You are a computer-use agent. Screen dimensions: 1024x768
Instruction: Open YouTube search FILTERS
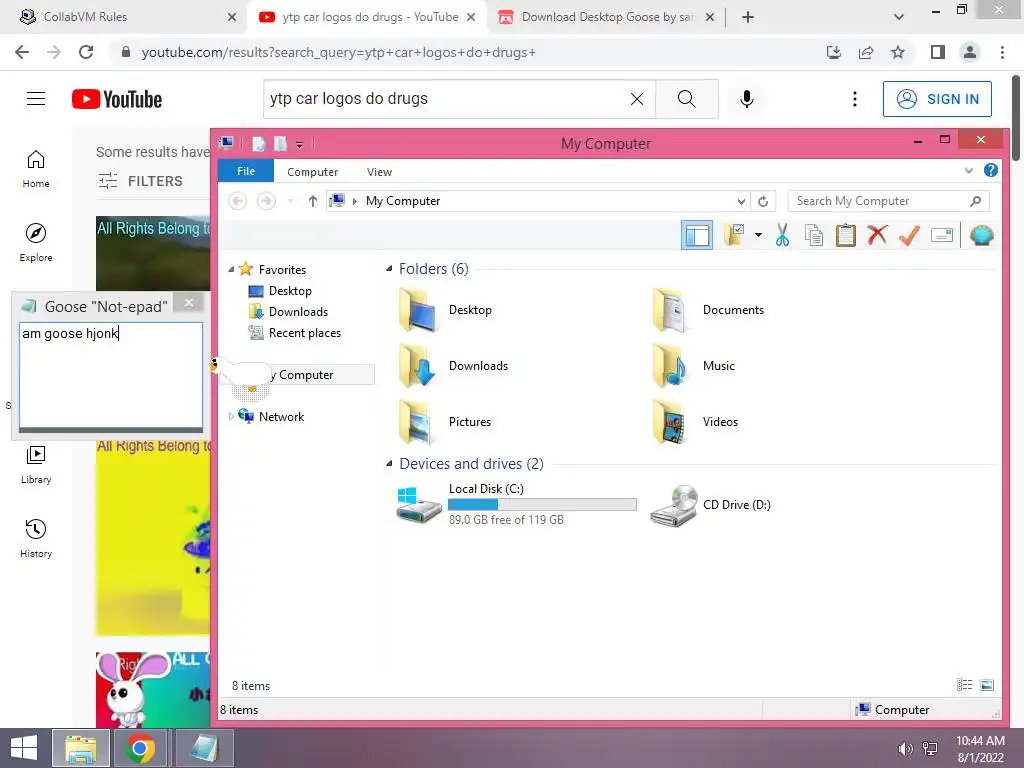(140, 181)
